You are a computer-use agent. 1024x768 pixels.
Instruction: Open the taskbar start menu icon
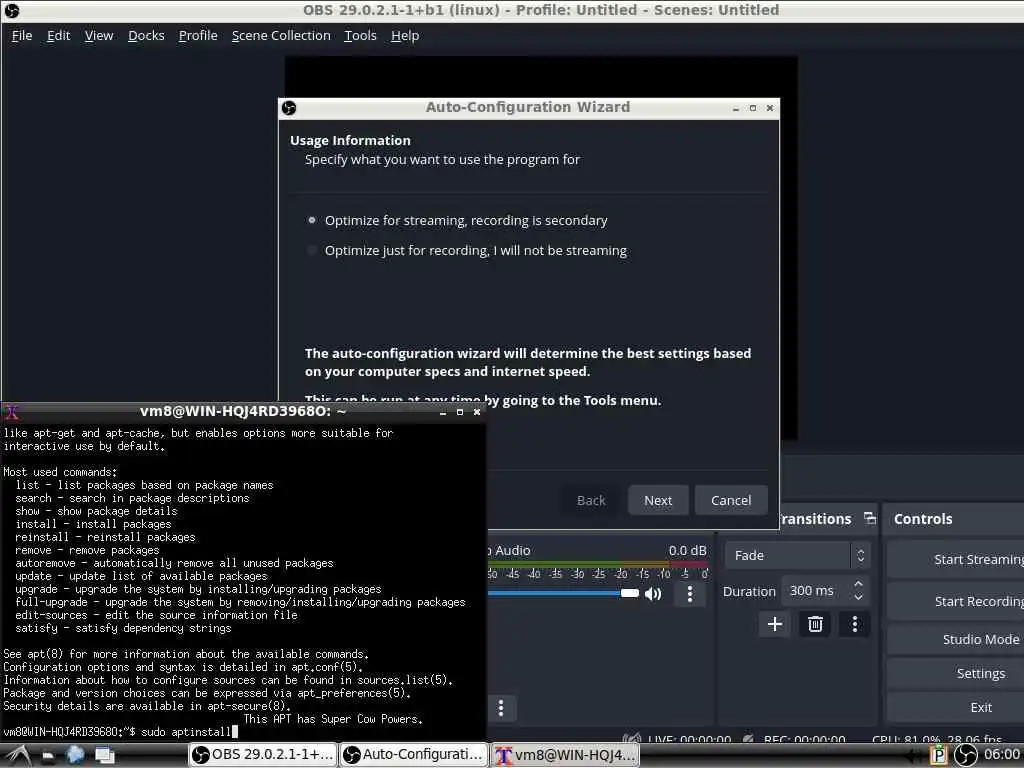coord(18,756)
